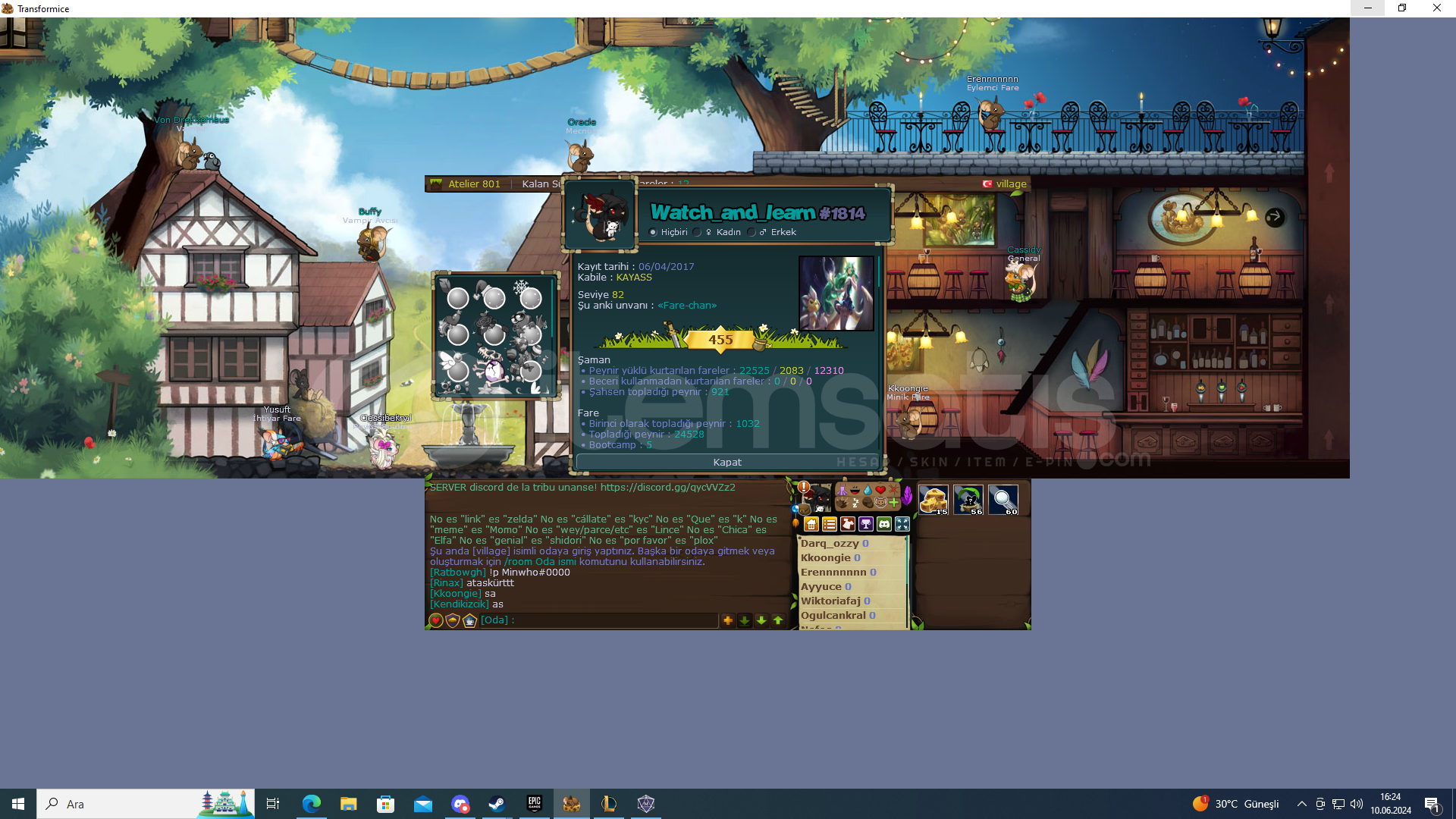
Task: Open the tribe shield chat icon
Action: click(453, 620)
